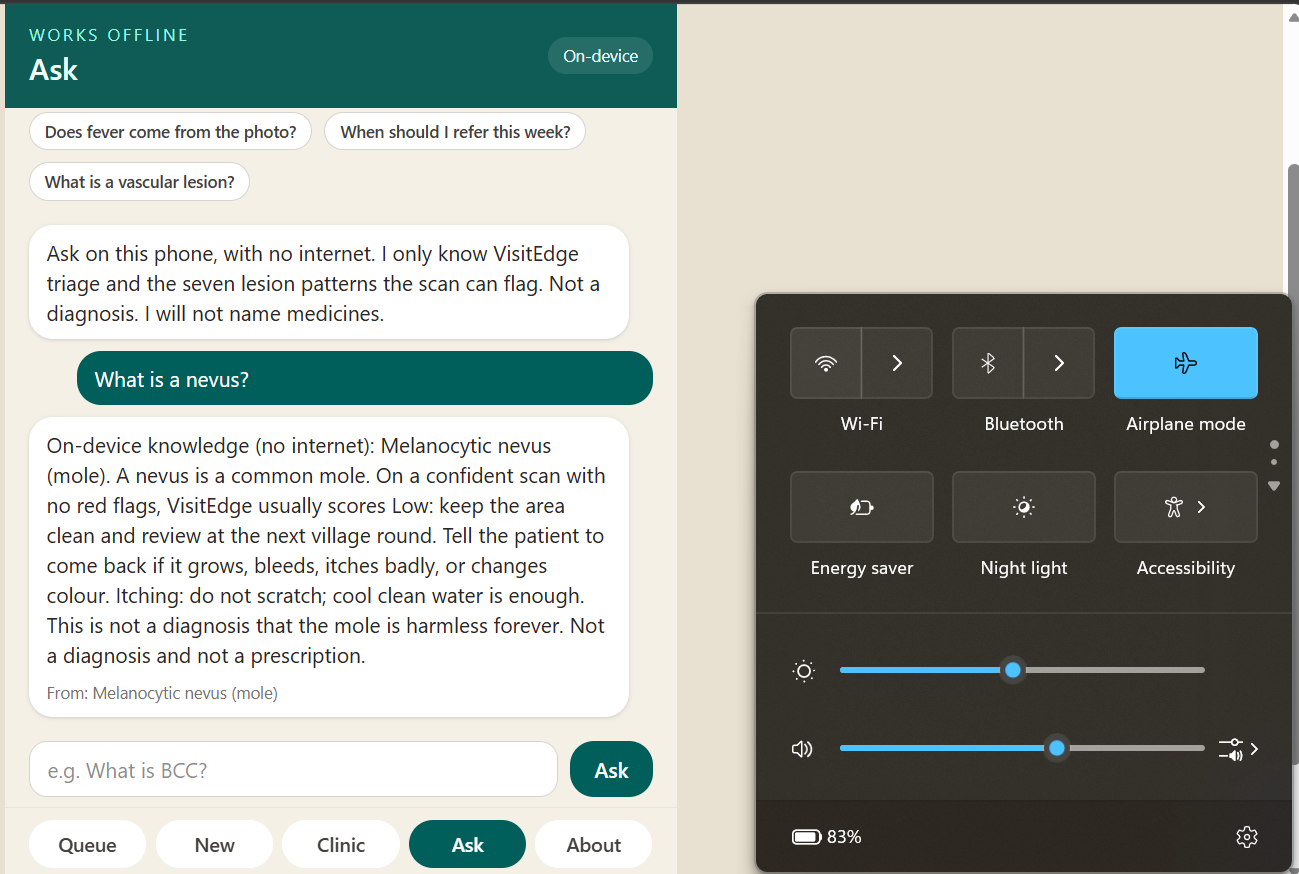Click the "Energy saver" label text
The width and height of the screenshot is (1299, 874).
click(862, 568)
